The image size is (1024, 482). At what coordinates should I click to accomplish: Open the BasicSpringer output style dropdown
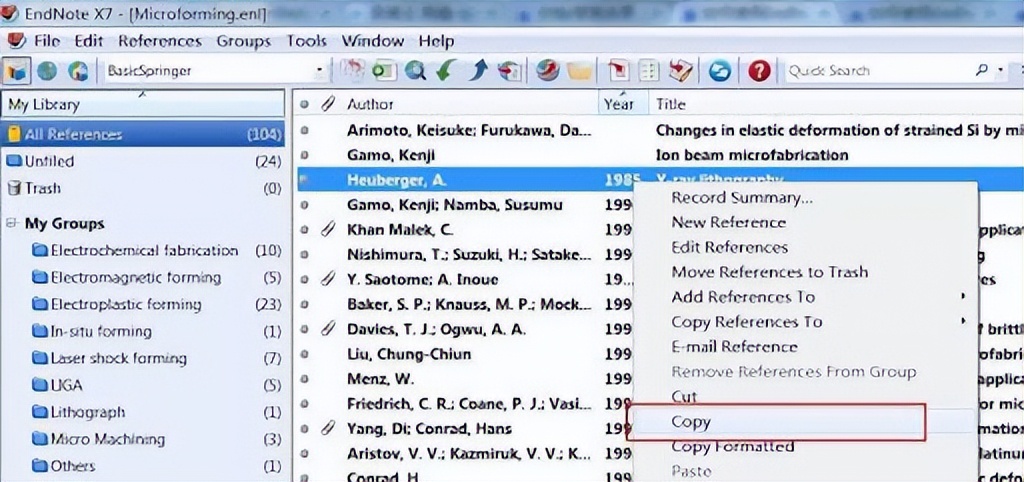click(x=320, y=71)
